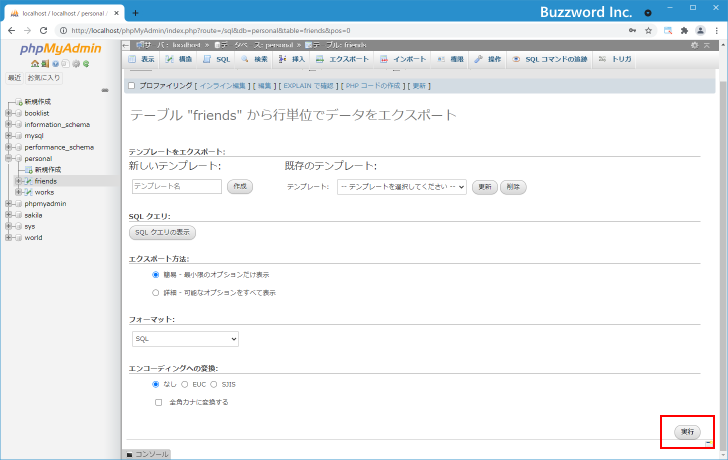Open the インポート tab
This screenshot has height=460, width=728.
pyautogui.click(x=403, y=59)
